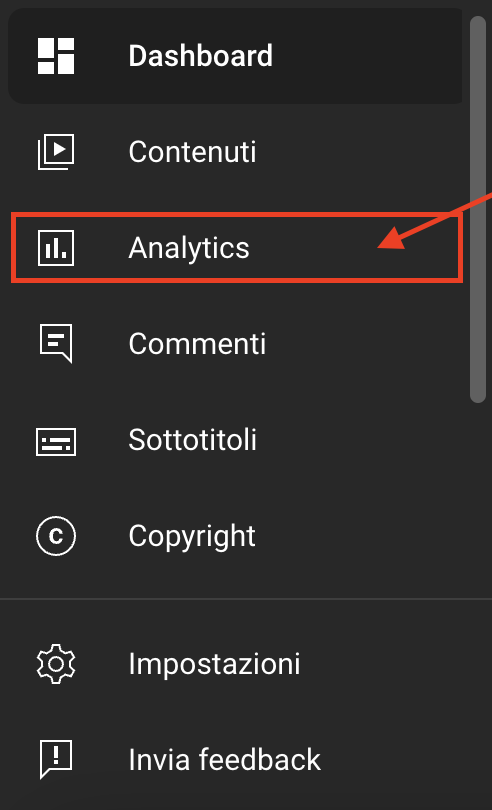
Task: Open Impostazioni settings text link
Action: (214, 664)
